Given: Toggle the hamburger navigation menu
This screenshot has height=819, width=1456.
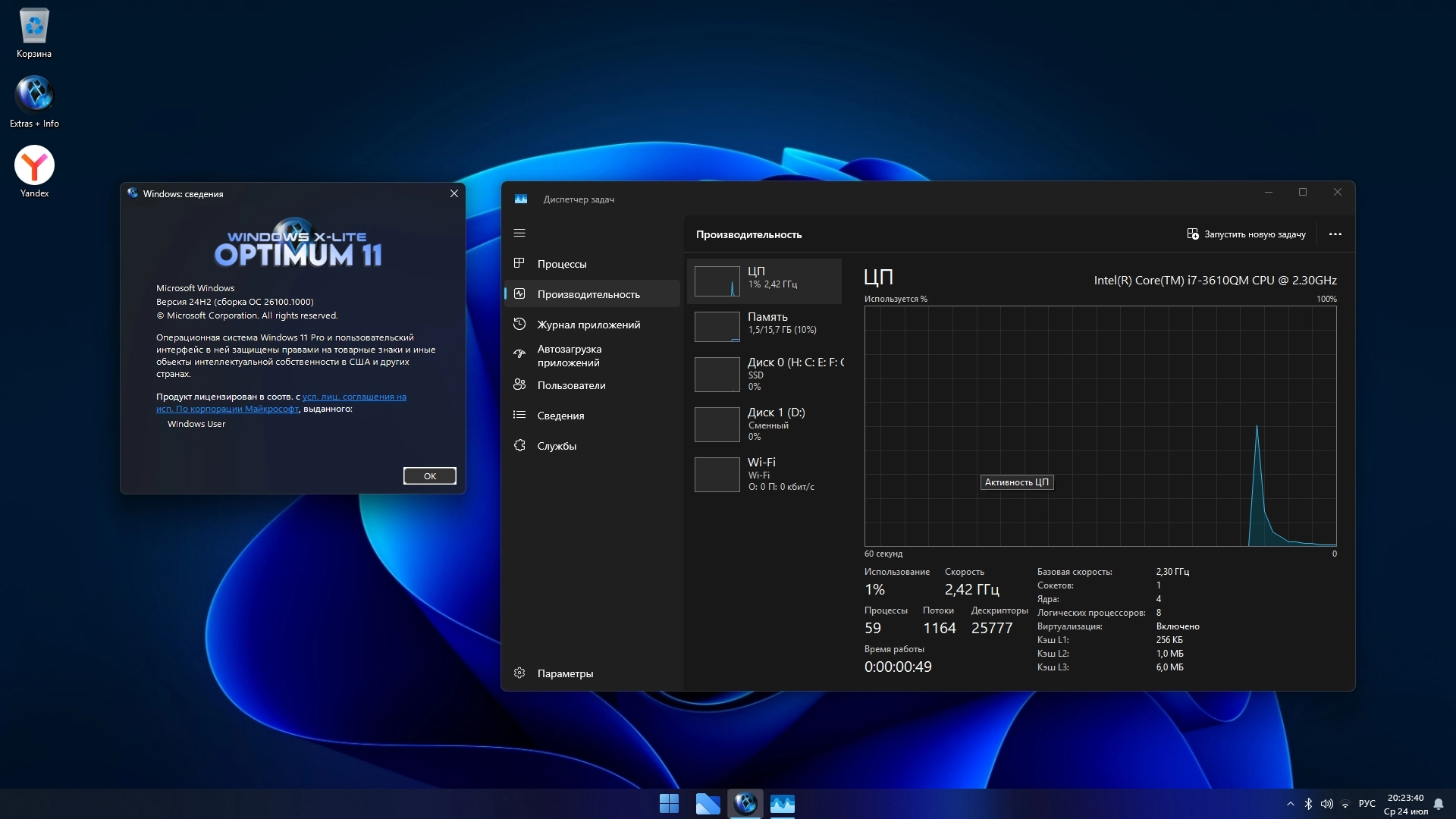Looking at the screenshot, I should tap(519, 233).
